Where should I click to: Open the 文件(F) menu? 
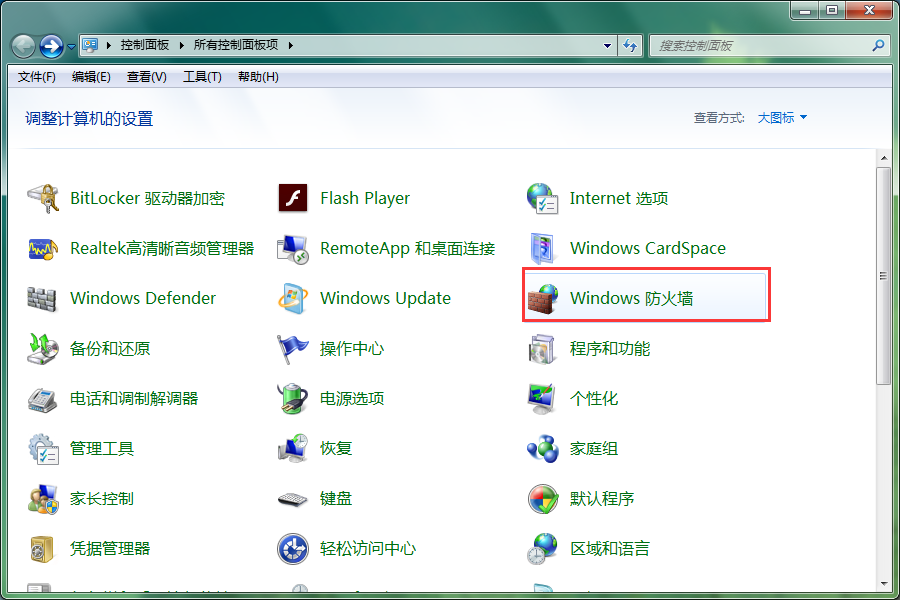[37, 77]
